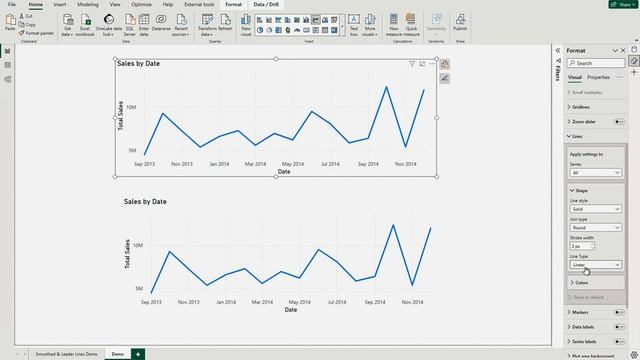Open More options ellipsis on top chart
Viewport: 640px width, 360px height.
[x=432, y=64]
